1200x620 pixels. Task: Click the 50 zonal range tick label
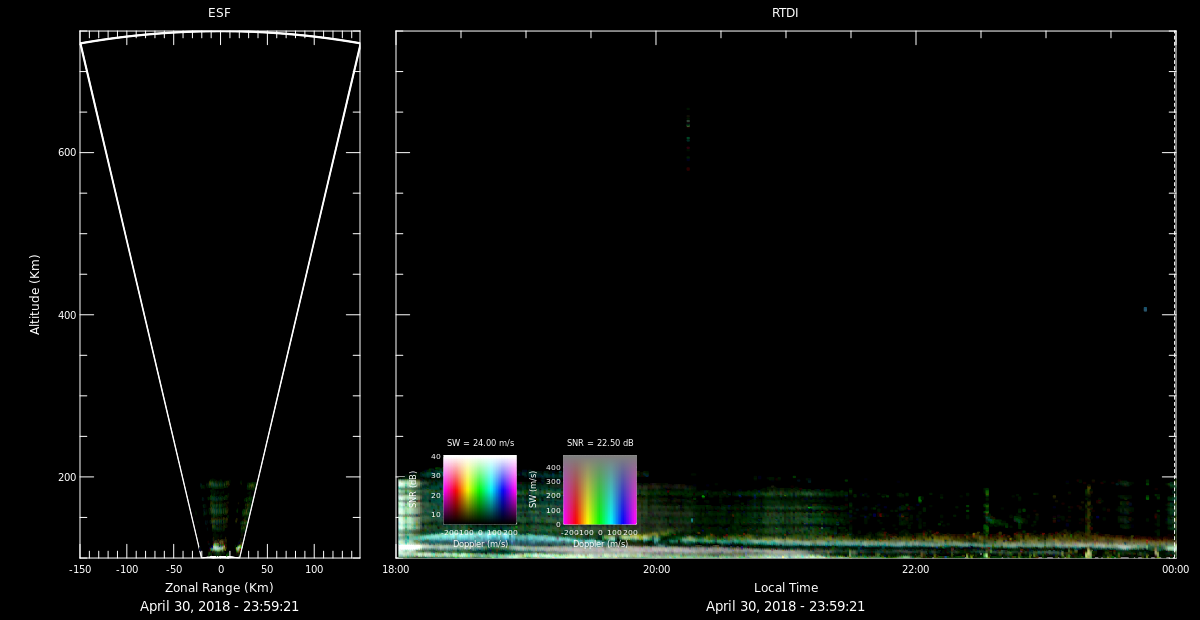(267, 570)
